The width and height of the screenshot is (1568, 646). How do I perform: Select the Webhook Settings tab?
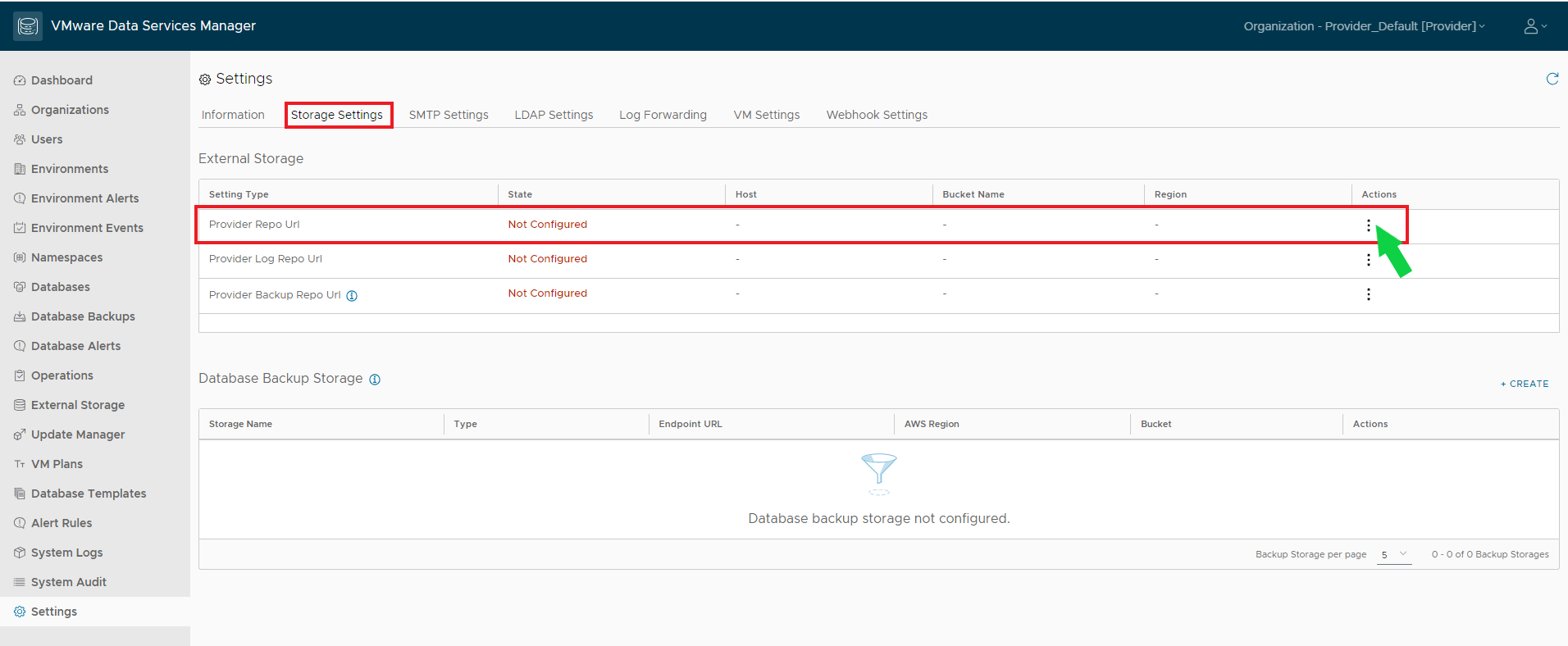pyautogui.click(x=877, y=115)
